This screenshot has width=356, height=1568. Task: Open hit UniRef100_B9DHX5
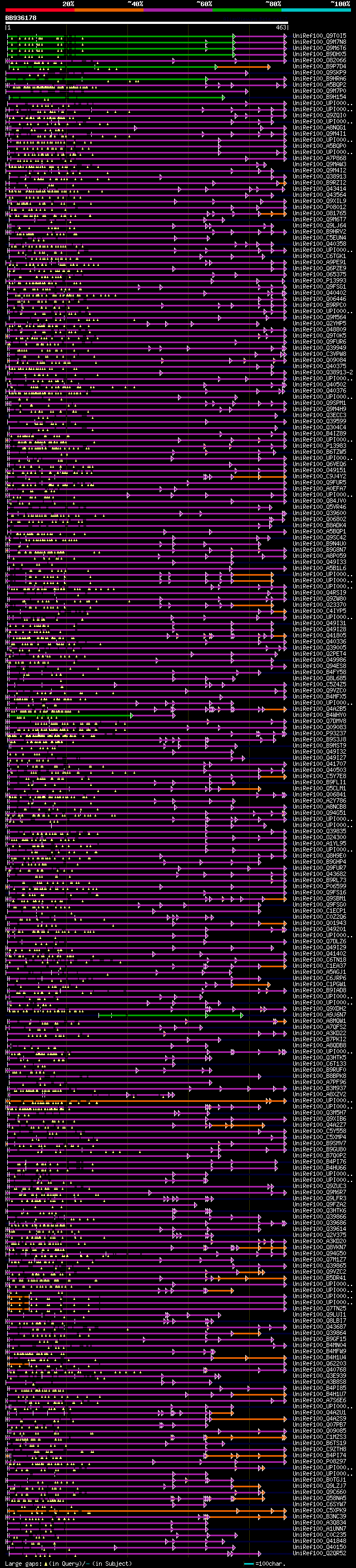coord(319,54)
